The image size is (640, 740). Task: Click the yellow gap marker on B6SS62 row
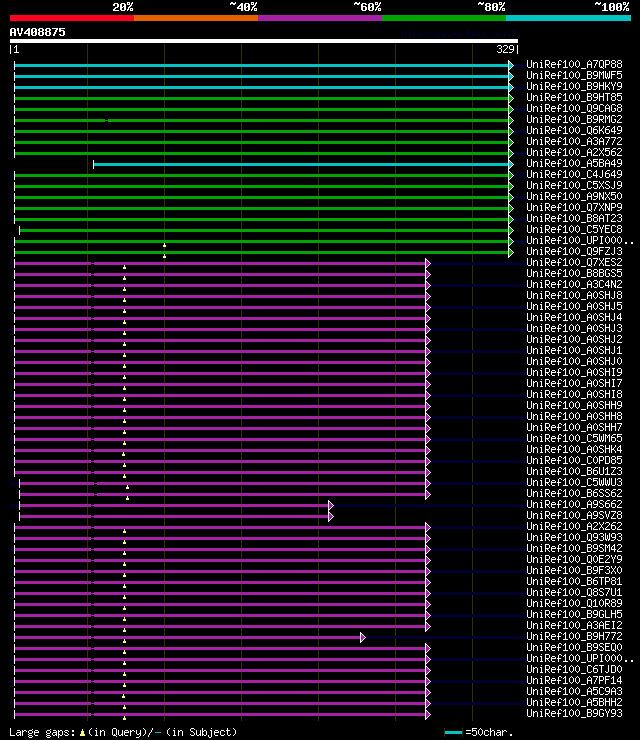[x=127, y=498]
